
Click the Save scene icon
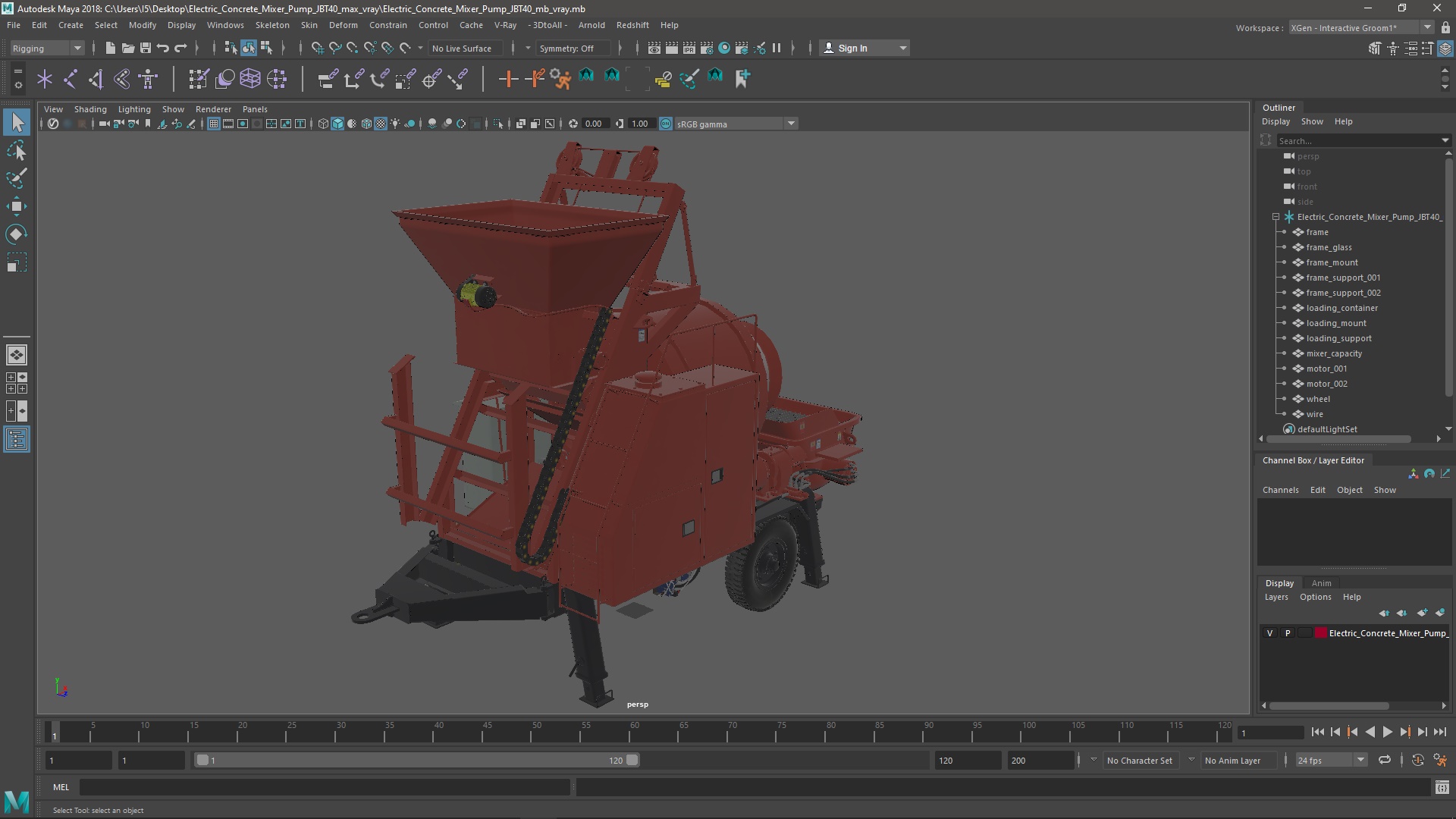(145, 48)
